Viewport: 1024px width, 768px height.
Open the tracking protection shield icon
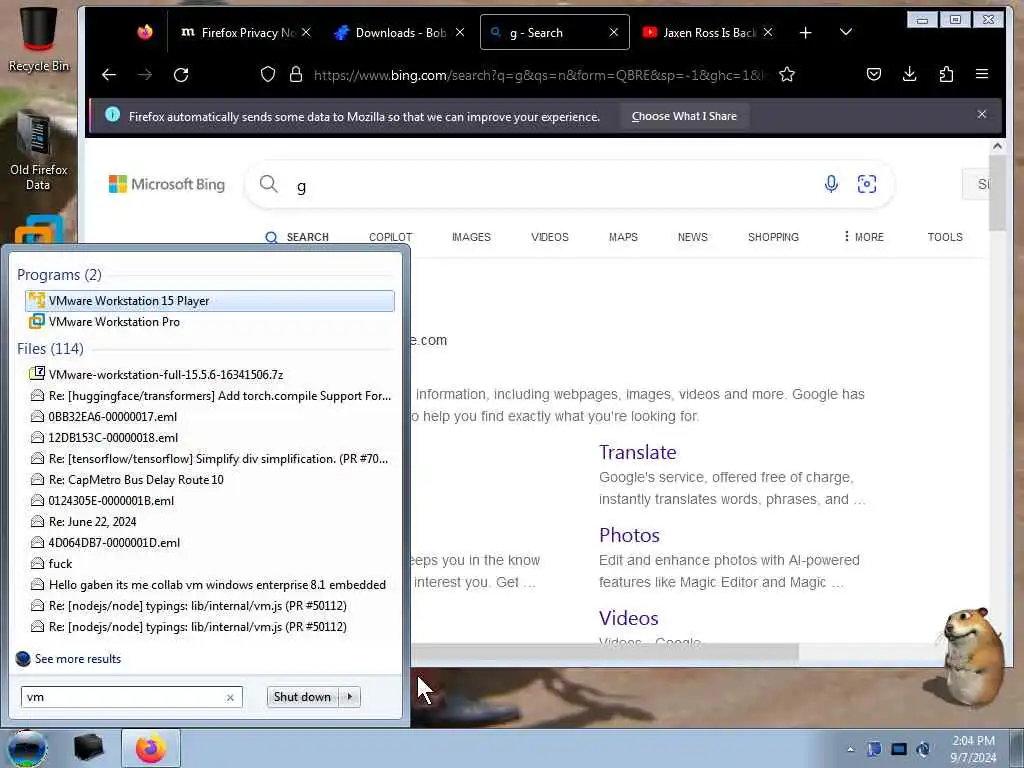click(x=268, y=74)
